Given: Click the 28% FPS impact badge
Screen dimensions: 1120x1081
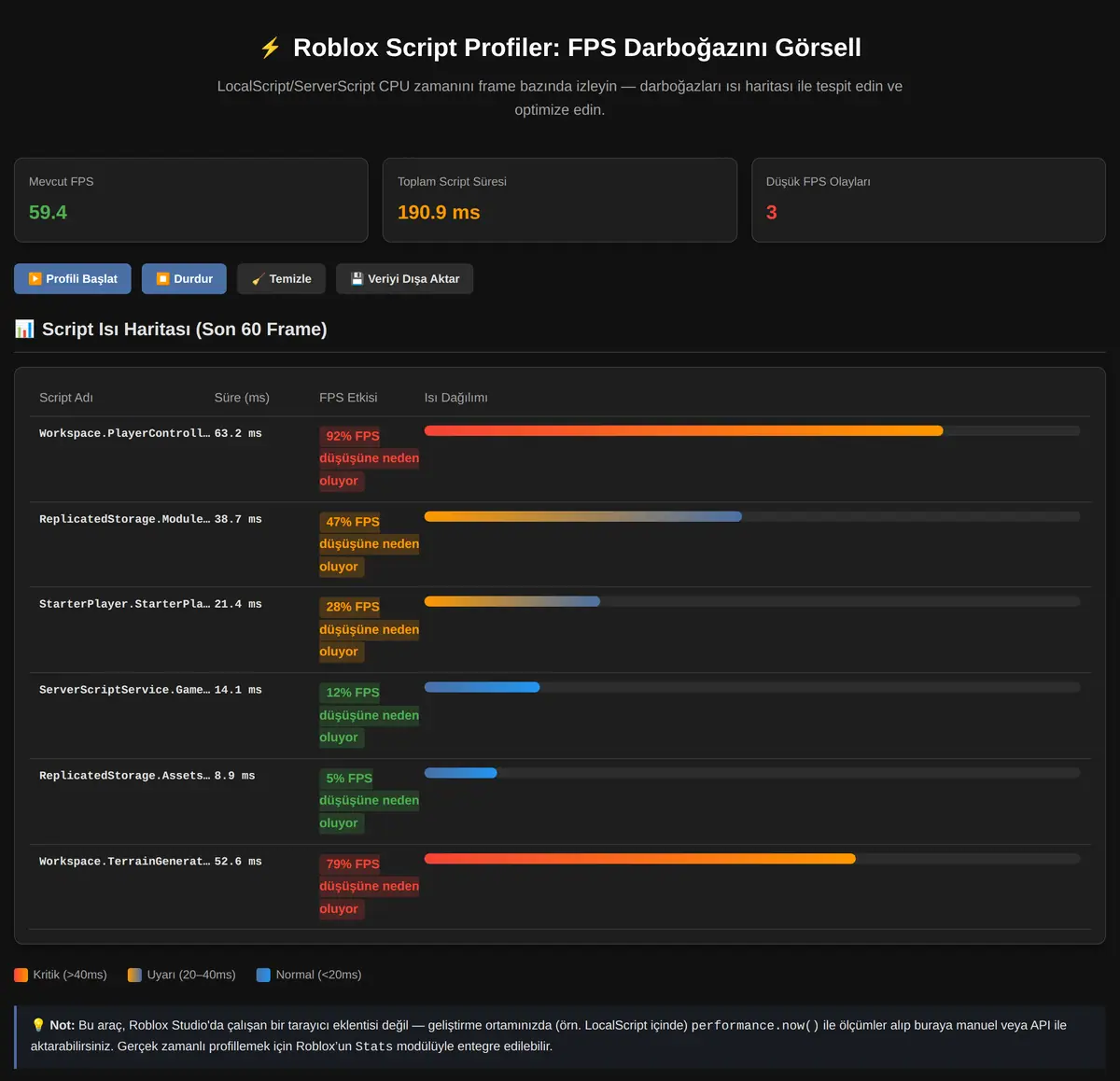Looking at the screenshot, I should [370, 629].
